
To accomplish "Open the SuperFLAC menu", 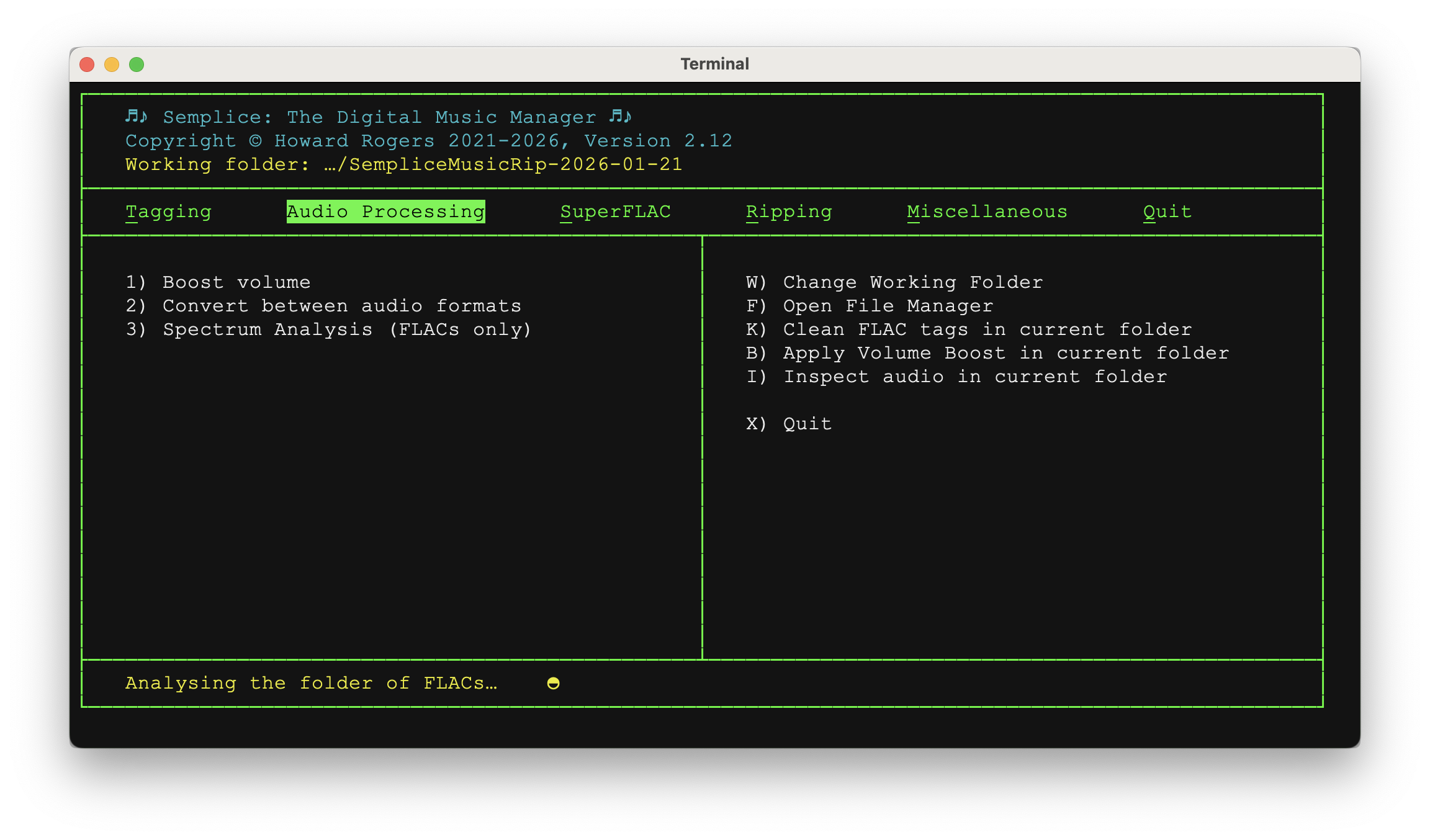I will point(615,212).
